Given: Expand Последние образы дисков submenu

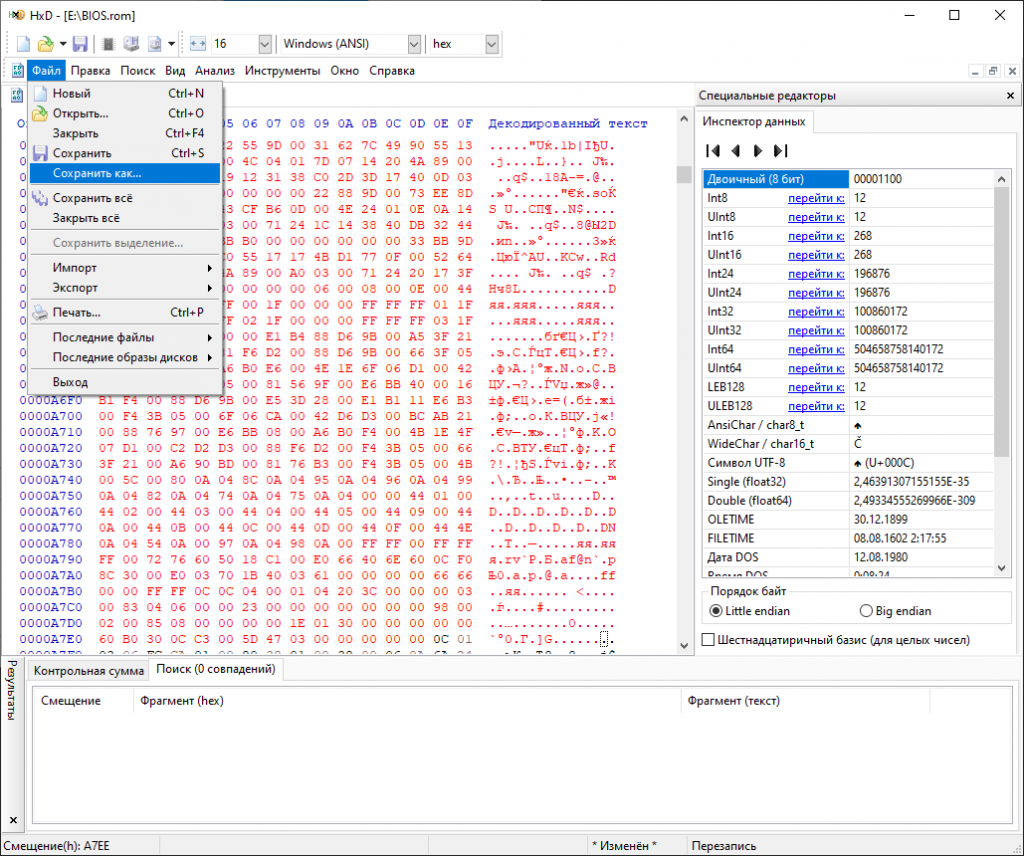Looking at the screenshot, I should tap(125, 358).
